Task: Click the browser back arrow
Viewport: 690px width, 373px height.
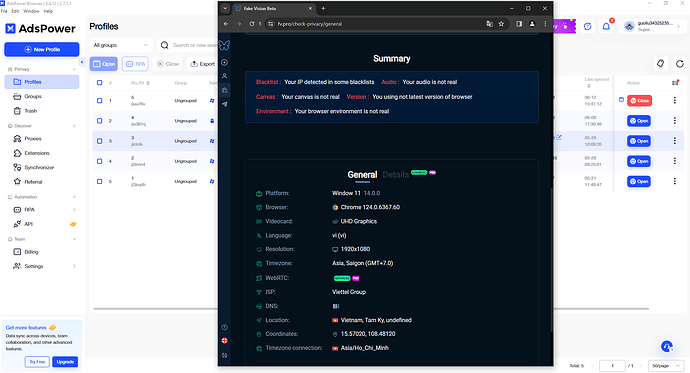Action: point(226,24)
